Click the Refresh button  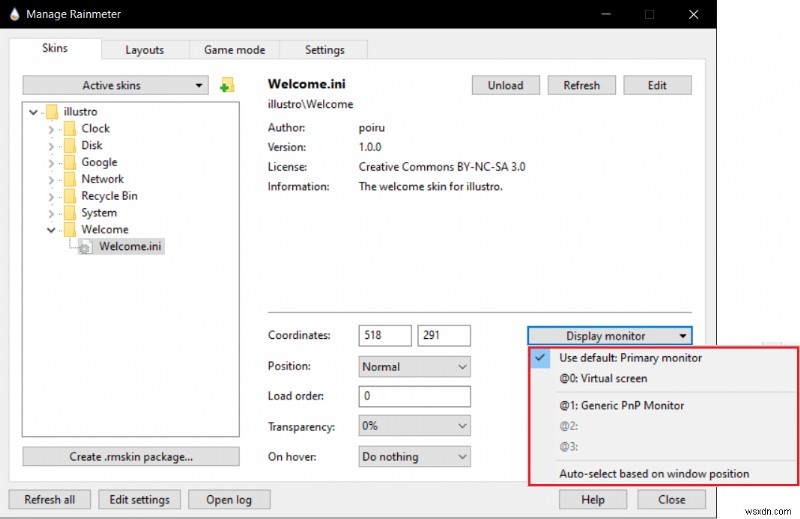[582, 85]
